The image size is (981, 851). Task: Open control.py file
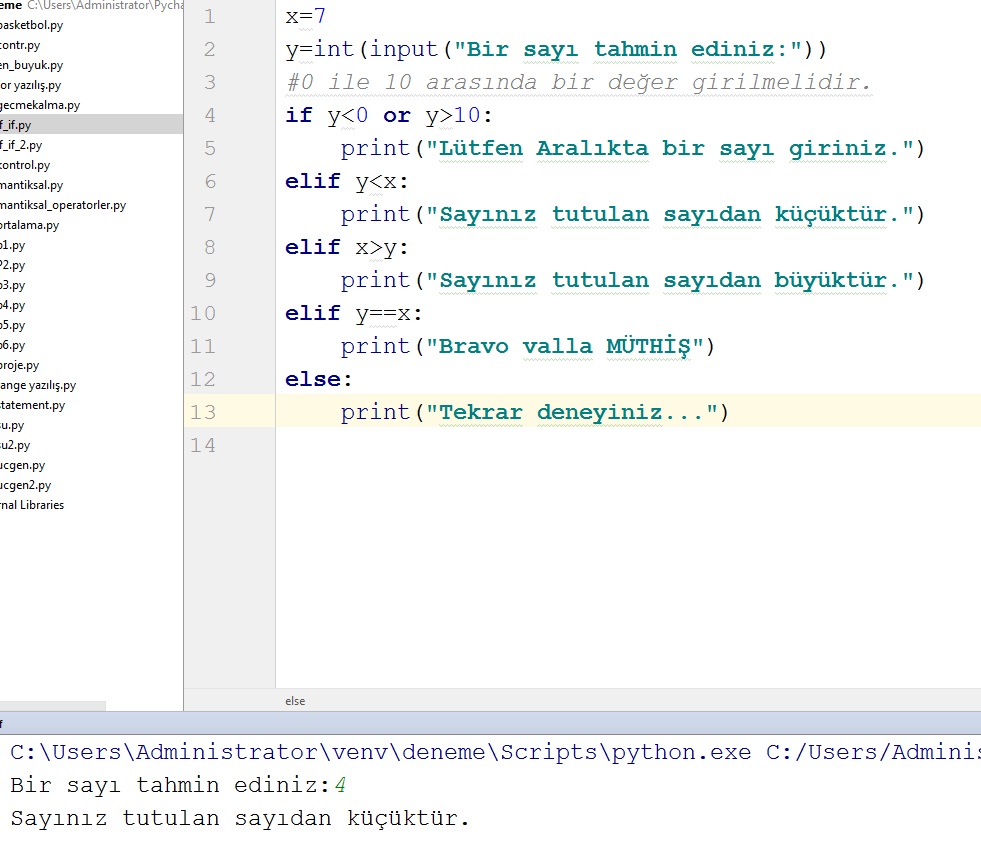pyautogui.click(x=25, y=165)
